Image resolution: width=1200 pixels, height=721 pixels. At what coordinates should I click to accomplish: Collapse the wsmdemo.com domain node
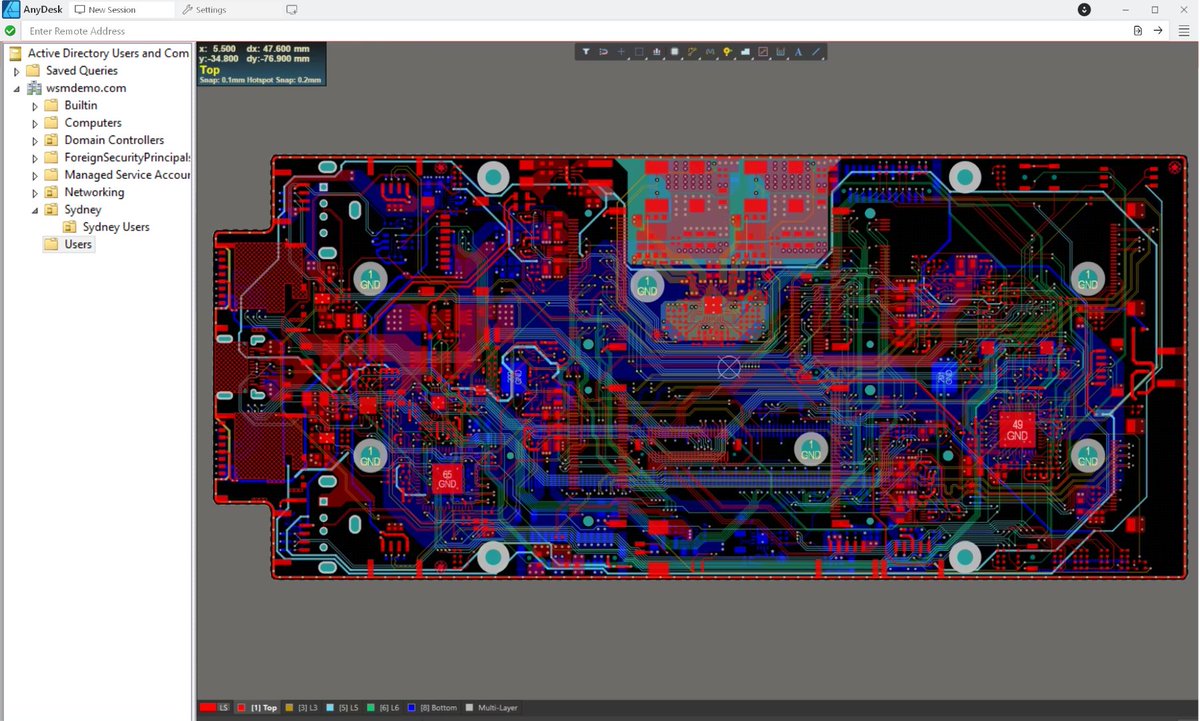point(17,89)
